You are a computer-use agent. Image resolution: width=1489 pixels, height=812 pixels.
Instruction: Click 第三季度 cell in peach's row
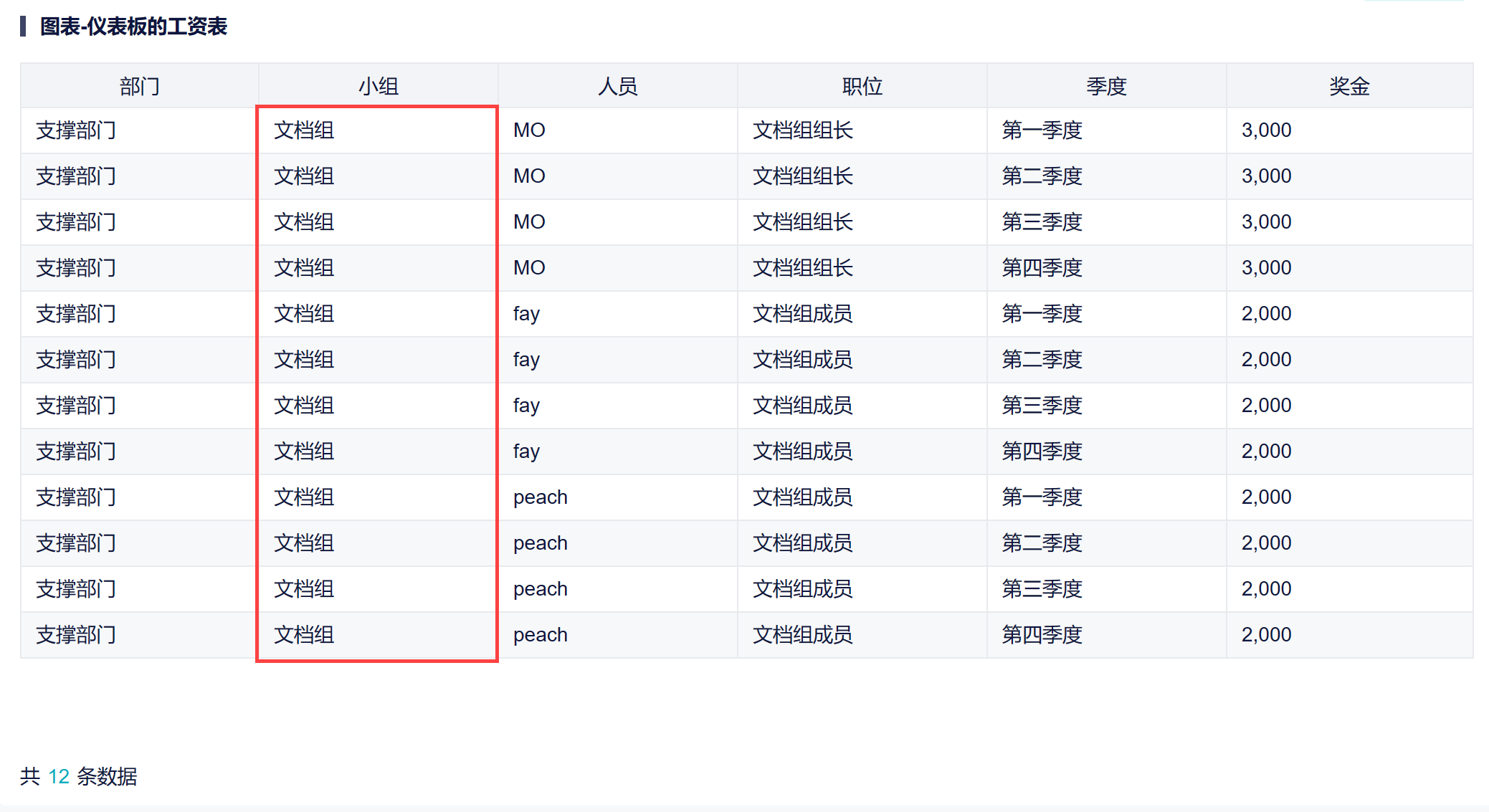click(1042, 589)
